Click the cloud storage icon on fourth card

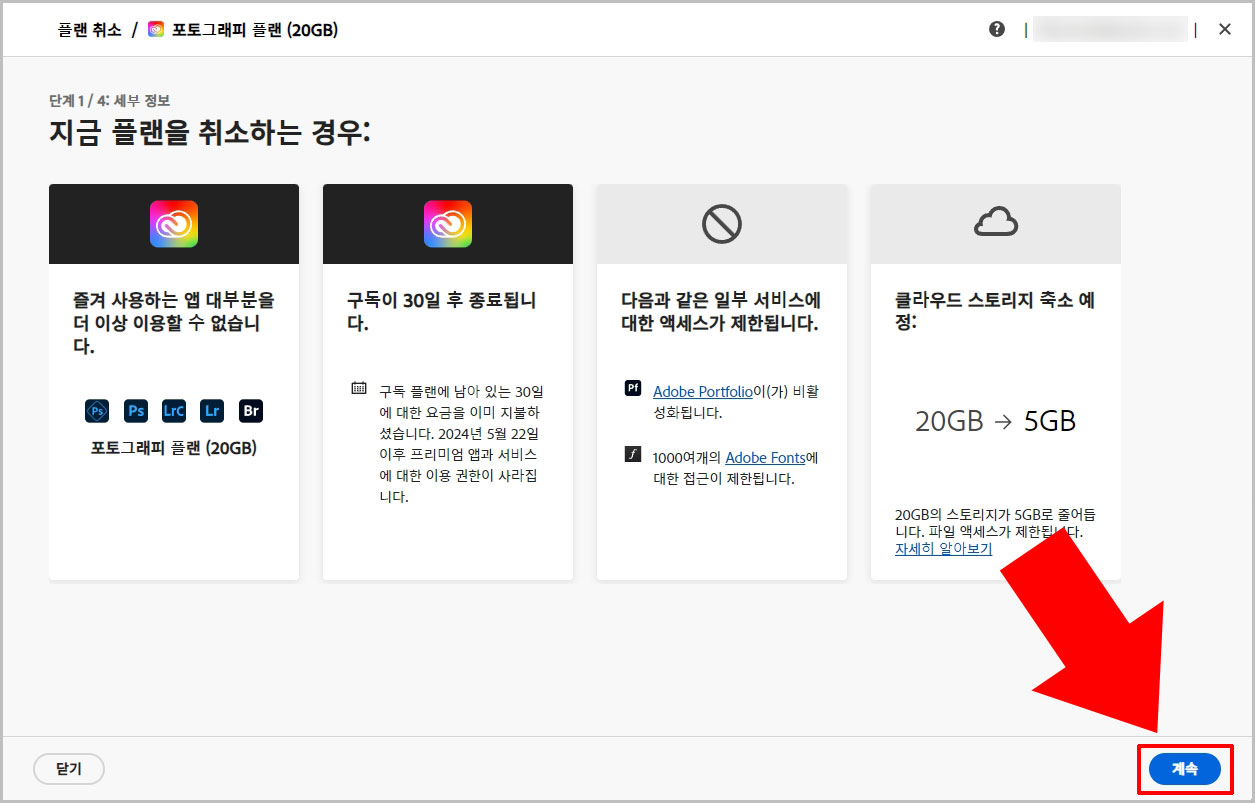995,223
